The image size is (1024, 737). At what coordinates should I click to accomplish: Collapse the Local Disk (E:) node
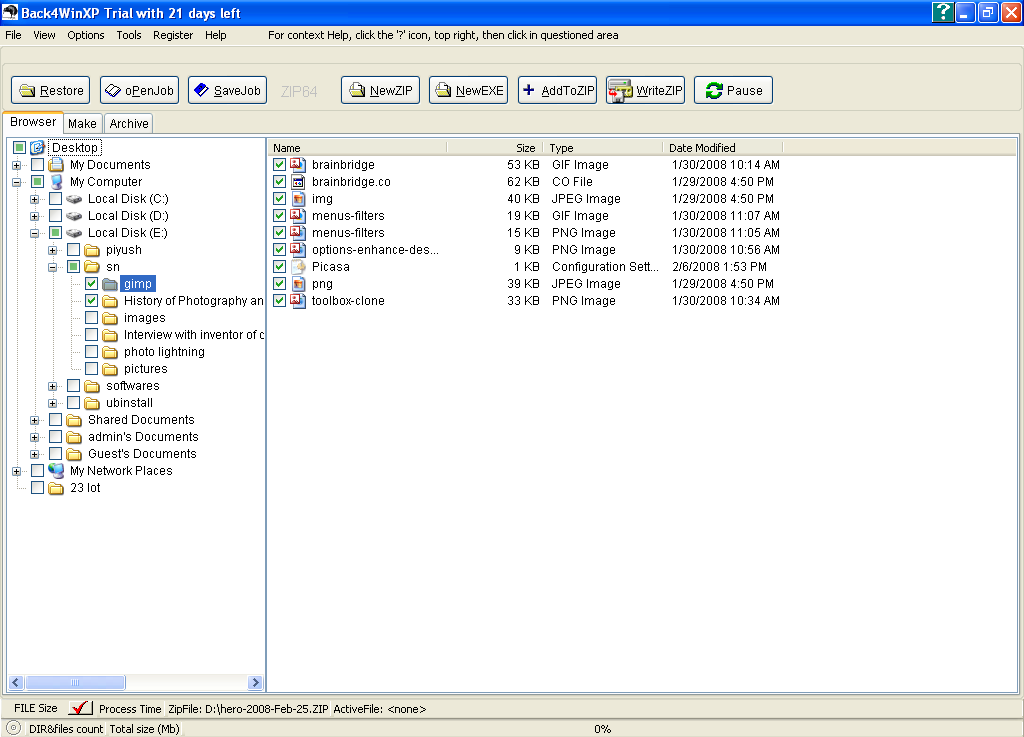click(35, 233)
